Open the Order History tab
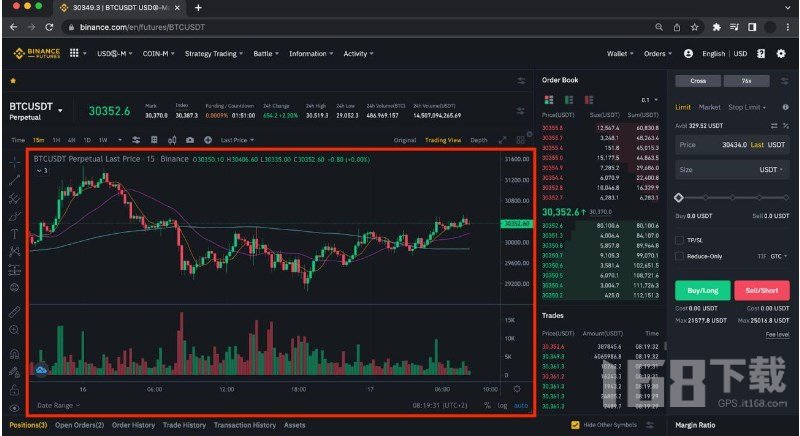Viewport: 800px width, 436px height. tap(133, 425)
